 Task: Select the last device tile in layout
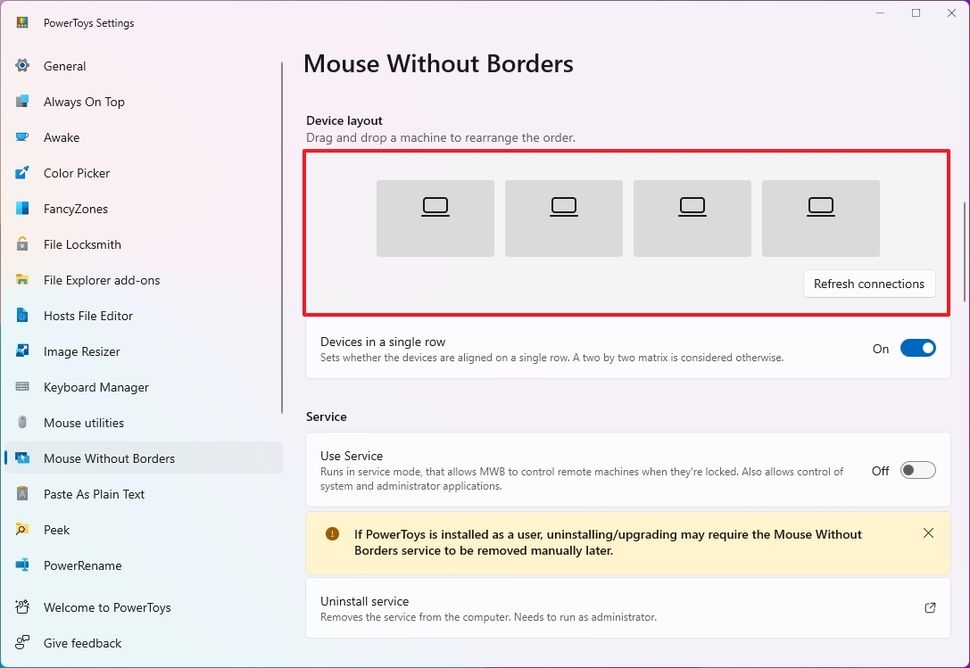tap(820, 218)
